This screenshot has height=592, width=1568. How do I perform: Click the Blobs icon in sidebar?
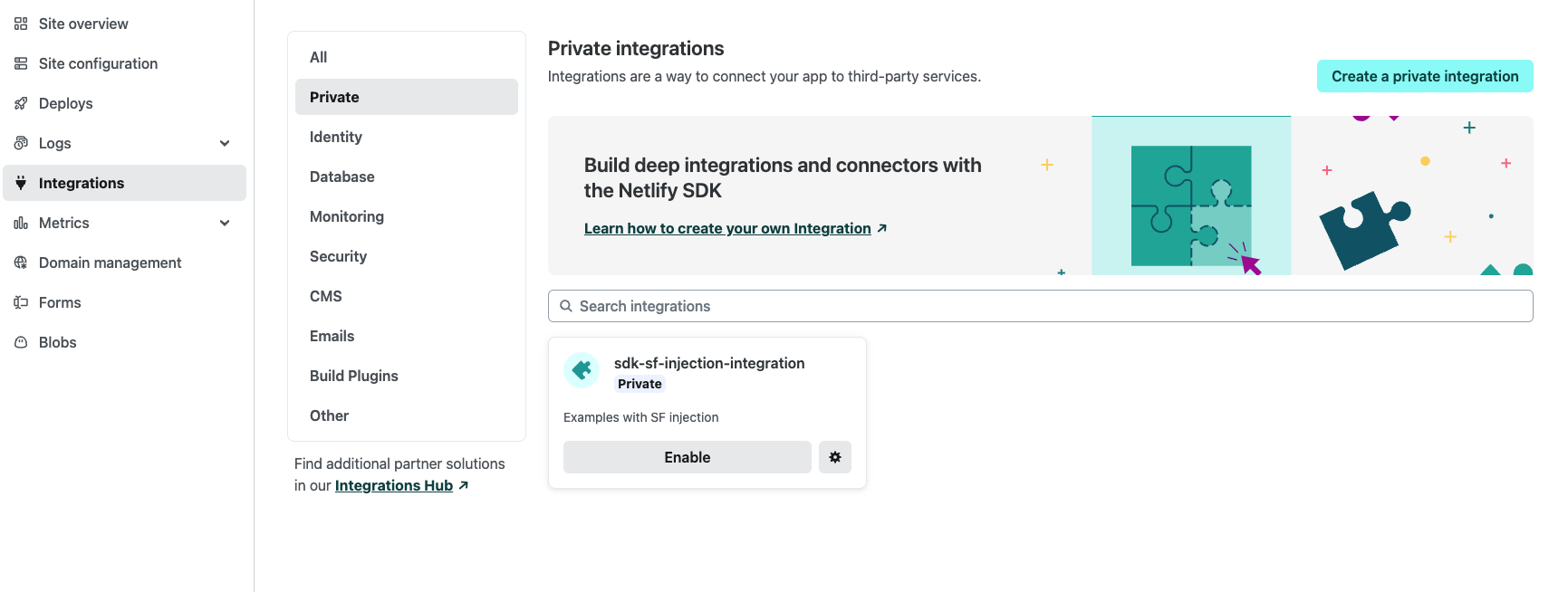(21, 342)
